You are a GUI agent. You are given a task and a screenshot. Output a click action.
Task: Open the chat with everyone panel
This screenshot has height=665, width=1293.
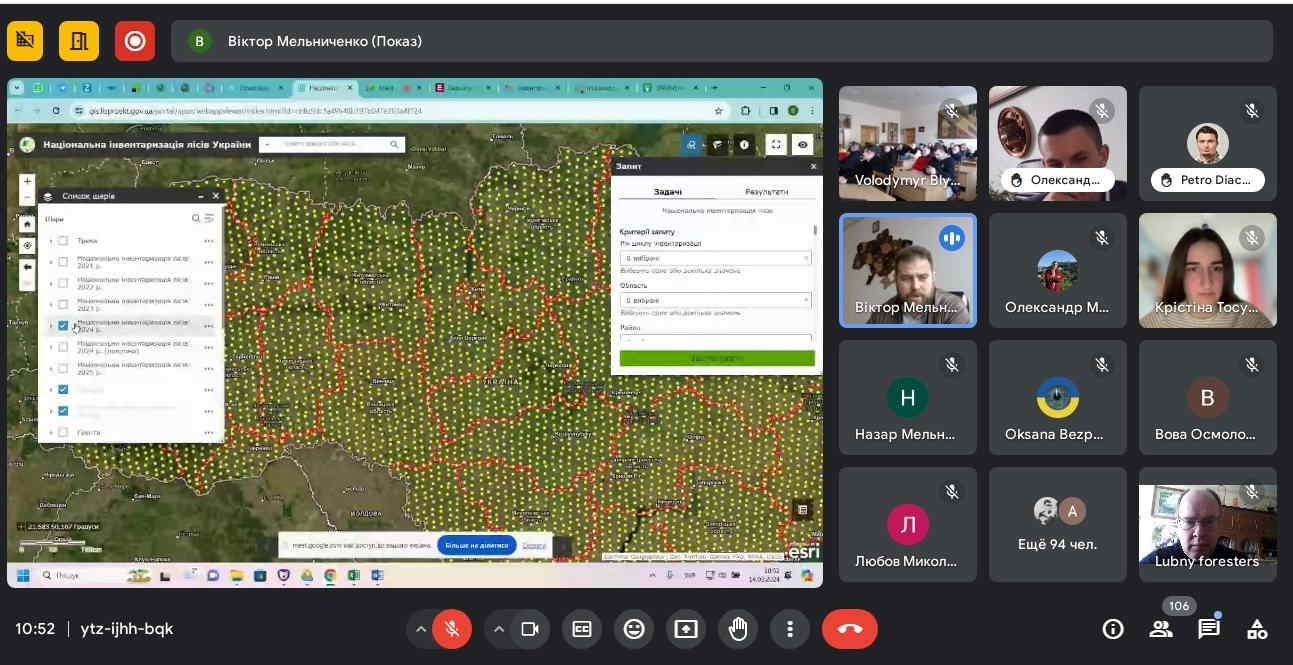pyautogui.click(x=1209, y=629)
